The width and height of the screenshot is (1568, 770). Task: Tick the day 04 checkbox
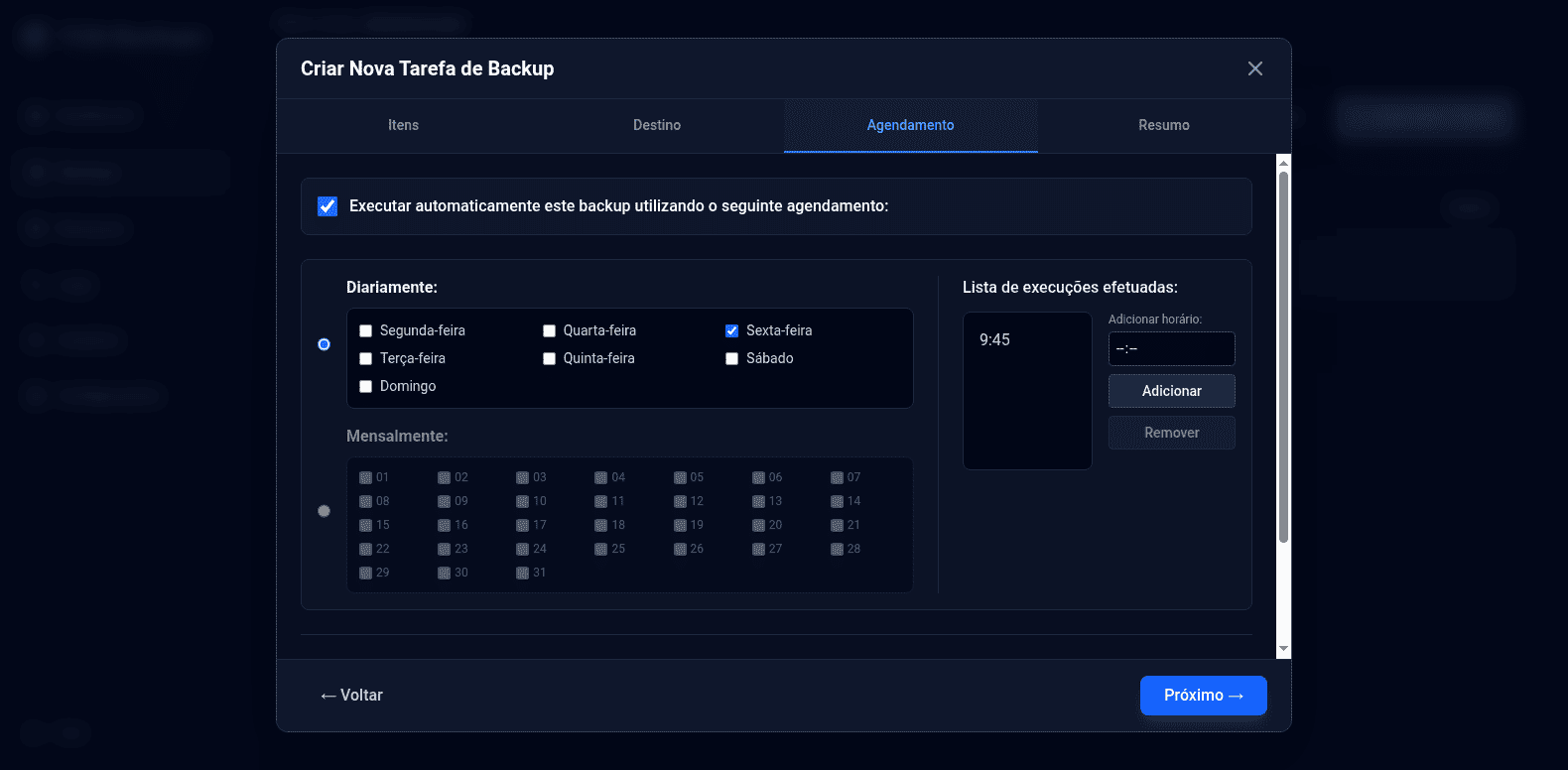(600, 478)
